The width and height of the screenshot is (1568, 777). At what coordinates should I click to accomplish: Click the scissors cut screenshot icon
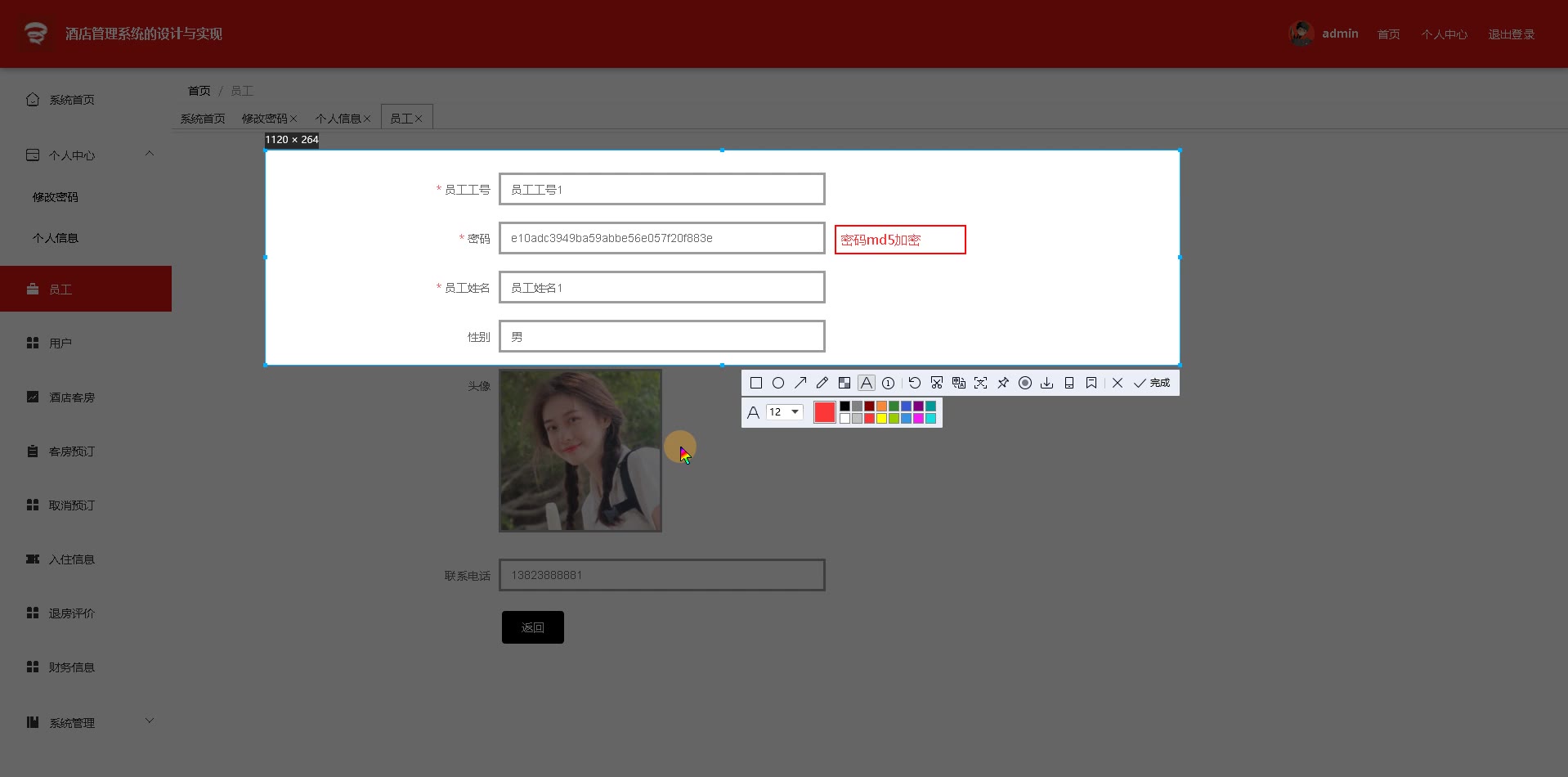point(937,383)
